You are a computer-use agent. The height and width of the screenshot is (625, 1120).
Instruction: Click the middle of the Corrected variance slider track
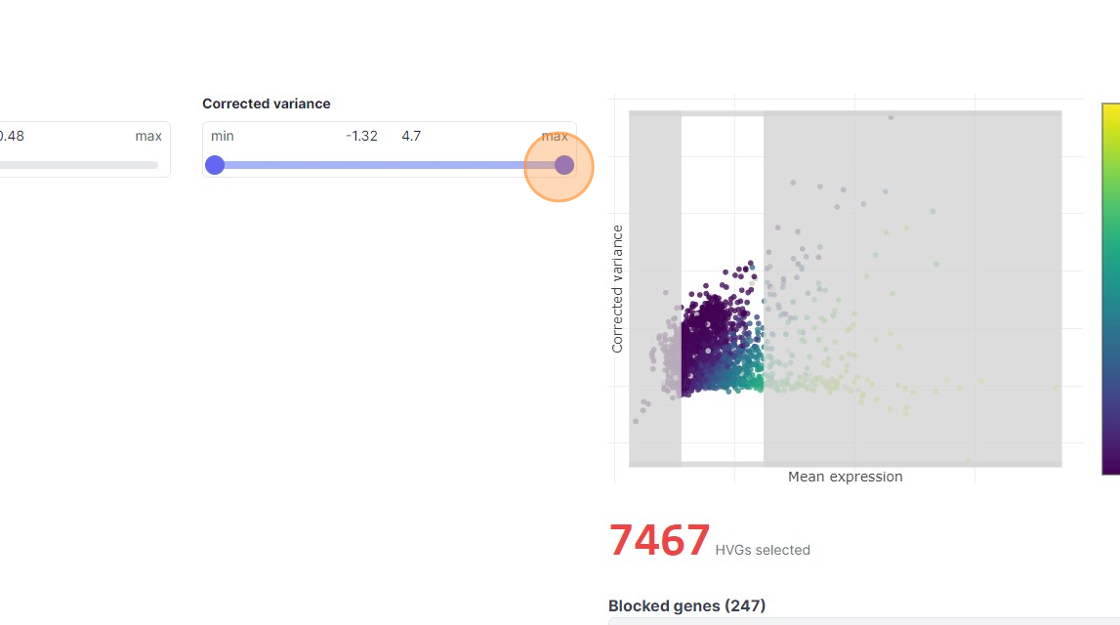[390, 165]
